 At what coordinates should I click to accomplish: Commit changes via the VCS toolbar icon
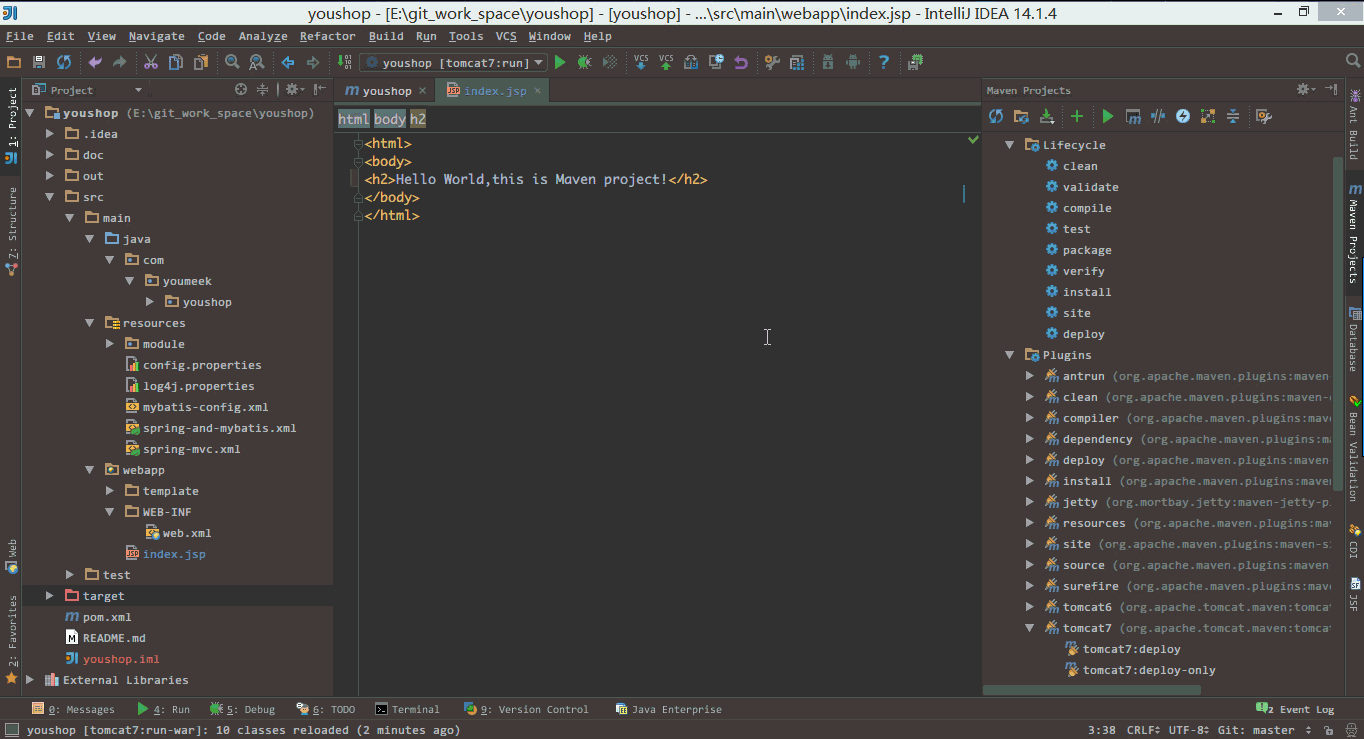click(666, 62)
